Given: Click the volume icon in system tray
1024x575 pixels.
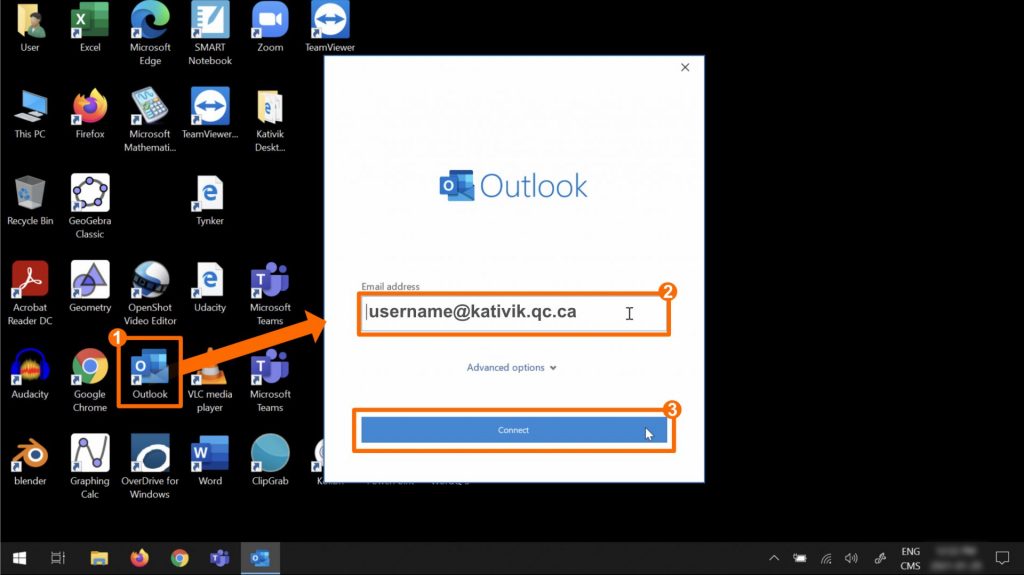Looking at the screenshot, I should (852, 558).
